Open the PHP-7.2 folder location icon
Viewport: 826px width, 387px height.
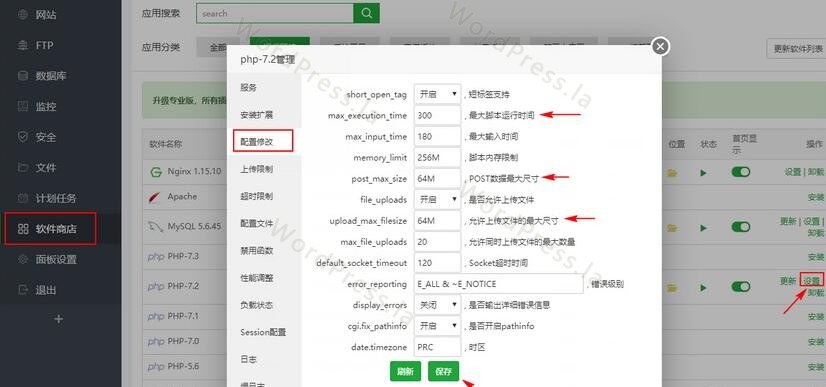[x=672, y=287]
